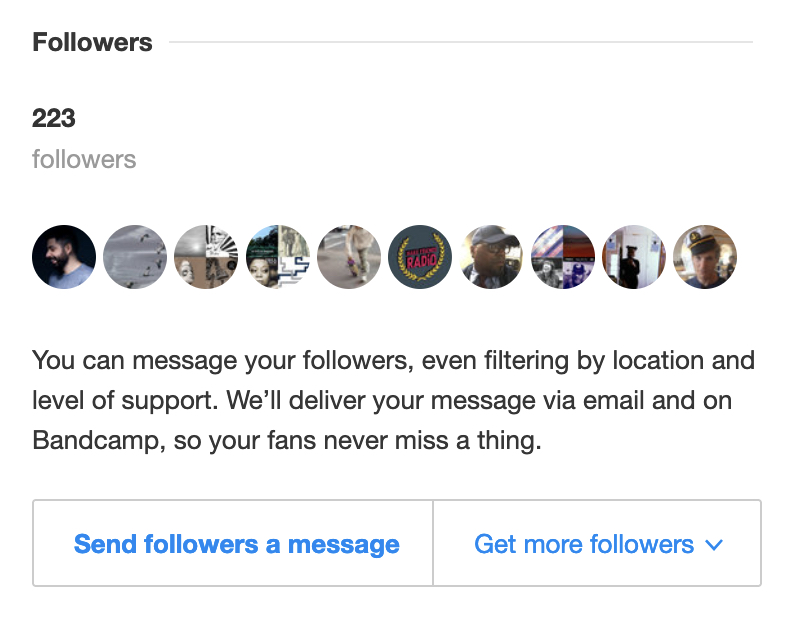Image resolution: width=798 pixels, height=624 pixels.
Task: Click the Followers section heading
Action: 92,43
